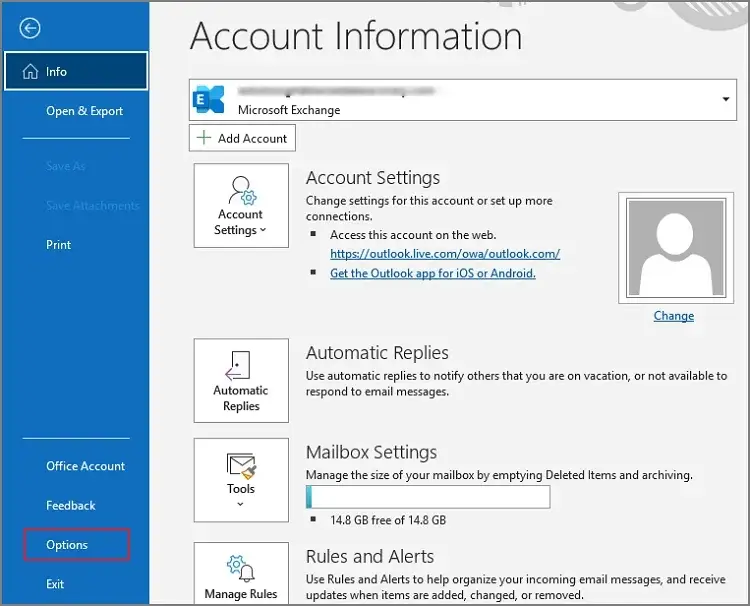Expand Account Settings dropdown chevron
Image resolution: width=750 pixels, height=606 pixels.
[263, 231]
